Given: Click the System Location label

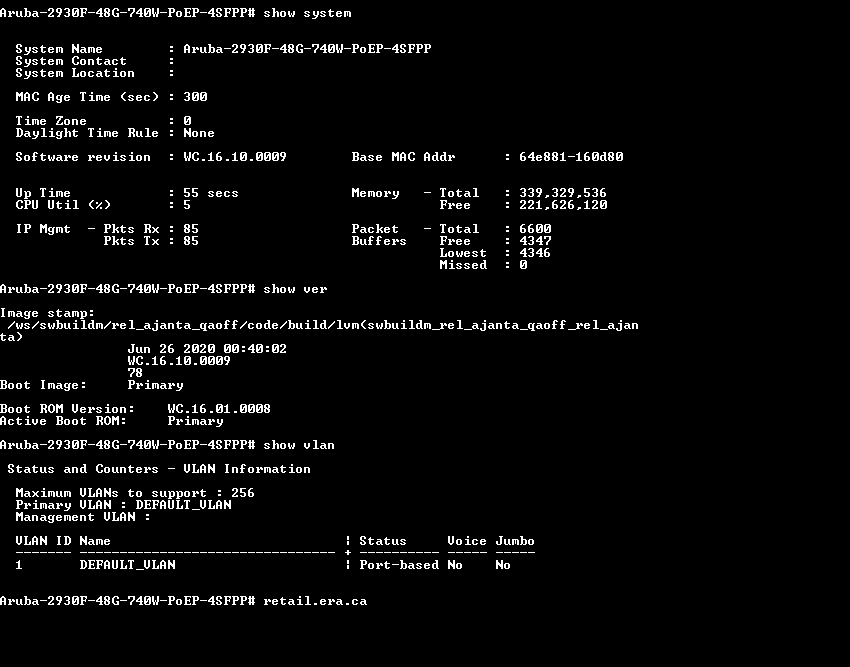Looking at the screenshot, I should 75,73.
